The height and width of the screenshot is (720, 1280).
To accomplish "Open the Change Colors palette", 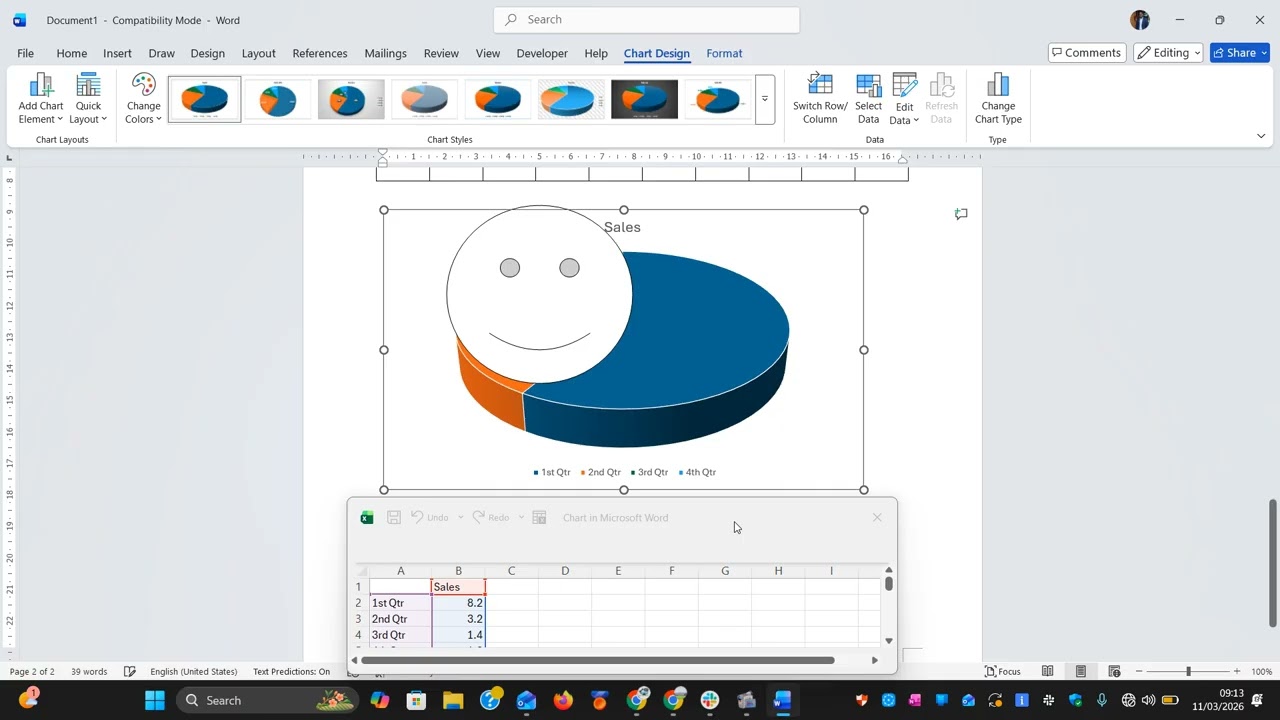I will [144, 99].
